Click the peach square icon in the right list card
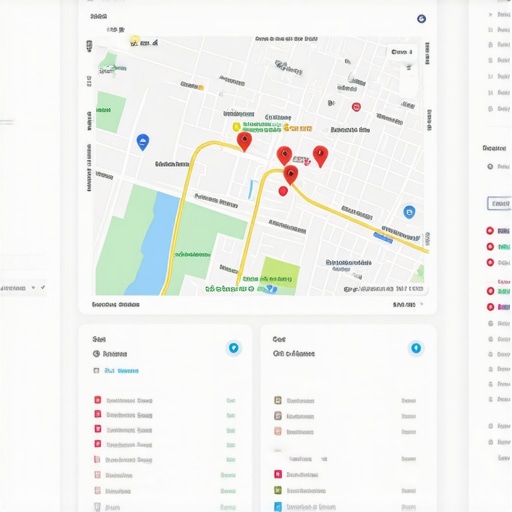Viewport: 512px width, 512px height. 278,431
